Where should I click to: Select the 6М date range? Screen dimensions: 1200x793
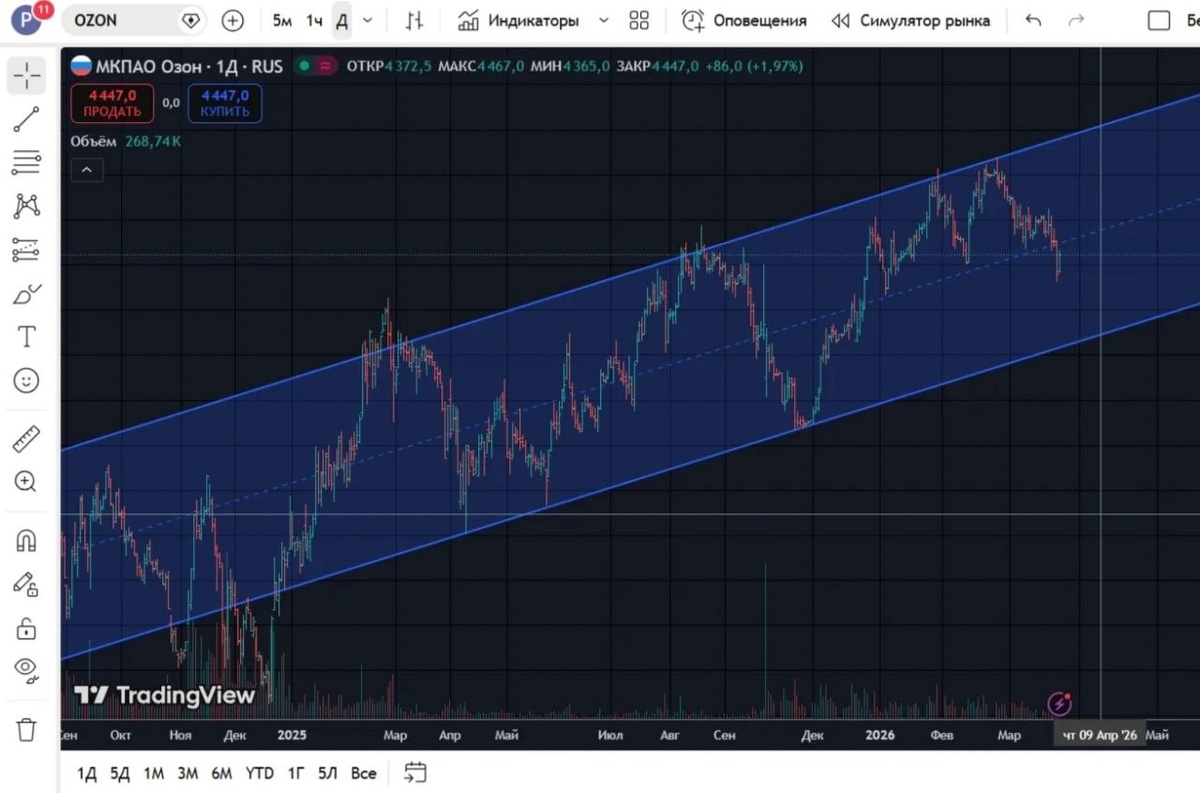pyautogui.click(x=222, y=773)
